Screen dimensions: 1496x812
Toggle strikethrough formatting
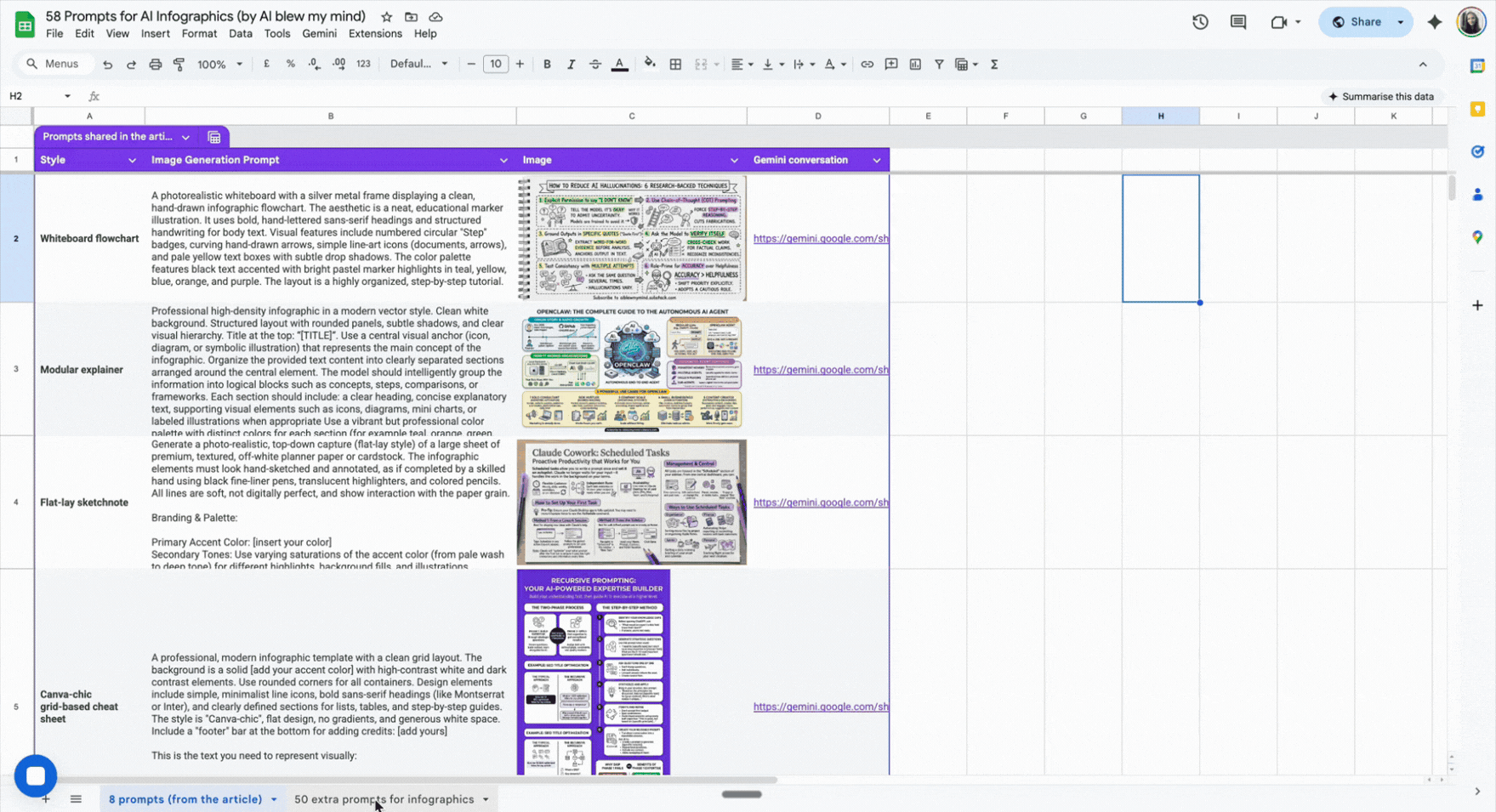pos(594,64)
